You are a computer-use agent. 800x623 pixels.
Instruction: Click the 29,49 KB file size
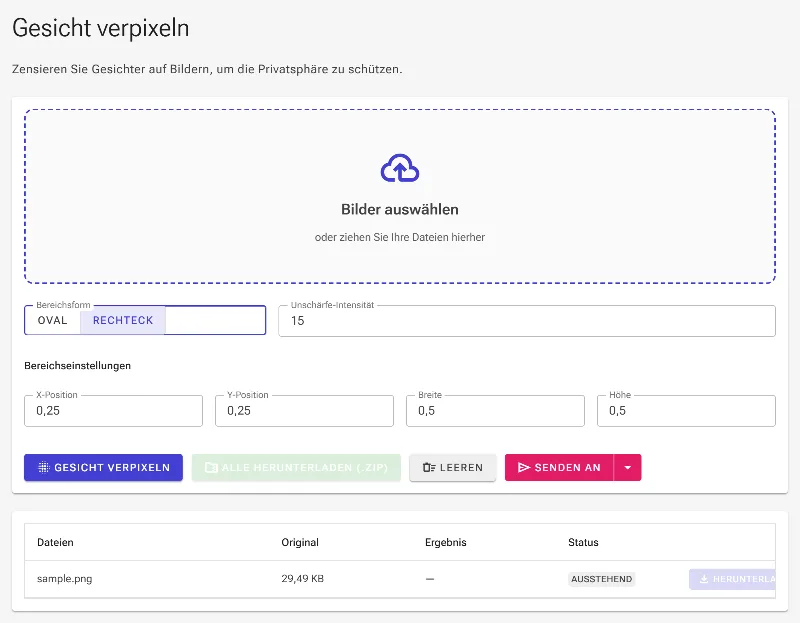click(x=303, y=579)
